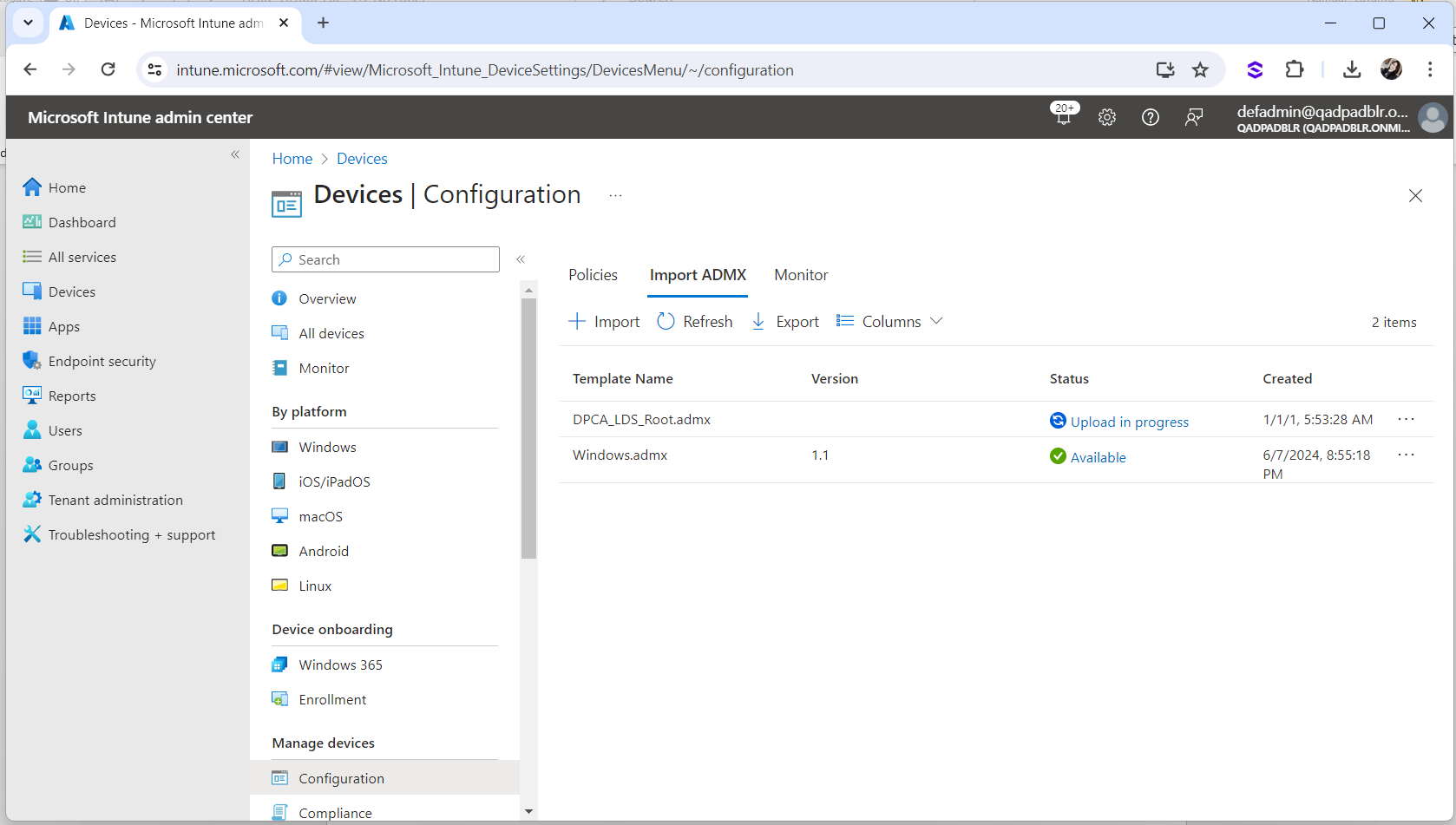Switch to the Policies tab
The height and width of the screenshot is (825, 1456).
click(593, 275)
